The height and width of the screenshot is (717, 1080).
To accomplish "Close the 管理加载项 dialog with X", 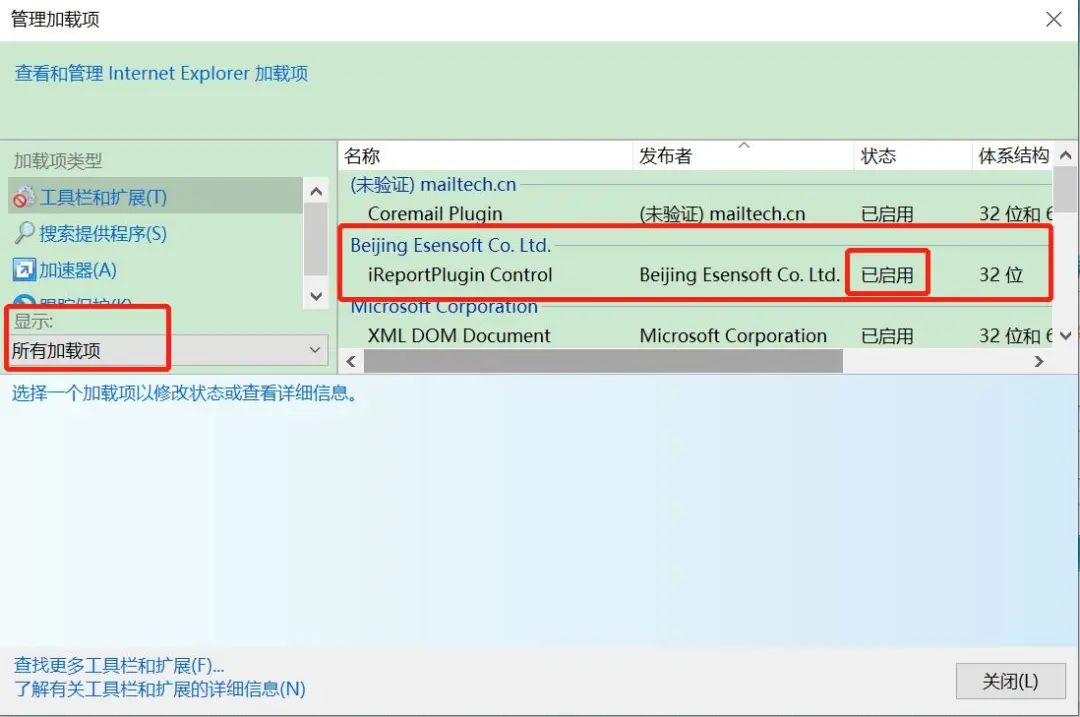I will (1054, 19).
